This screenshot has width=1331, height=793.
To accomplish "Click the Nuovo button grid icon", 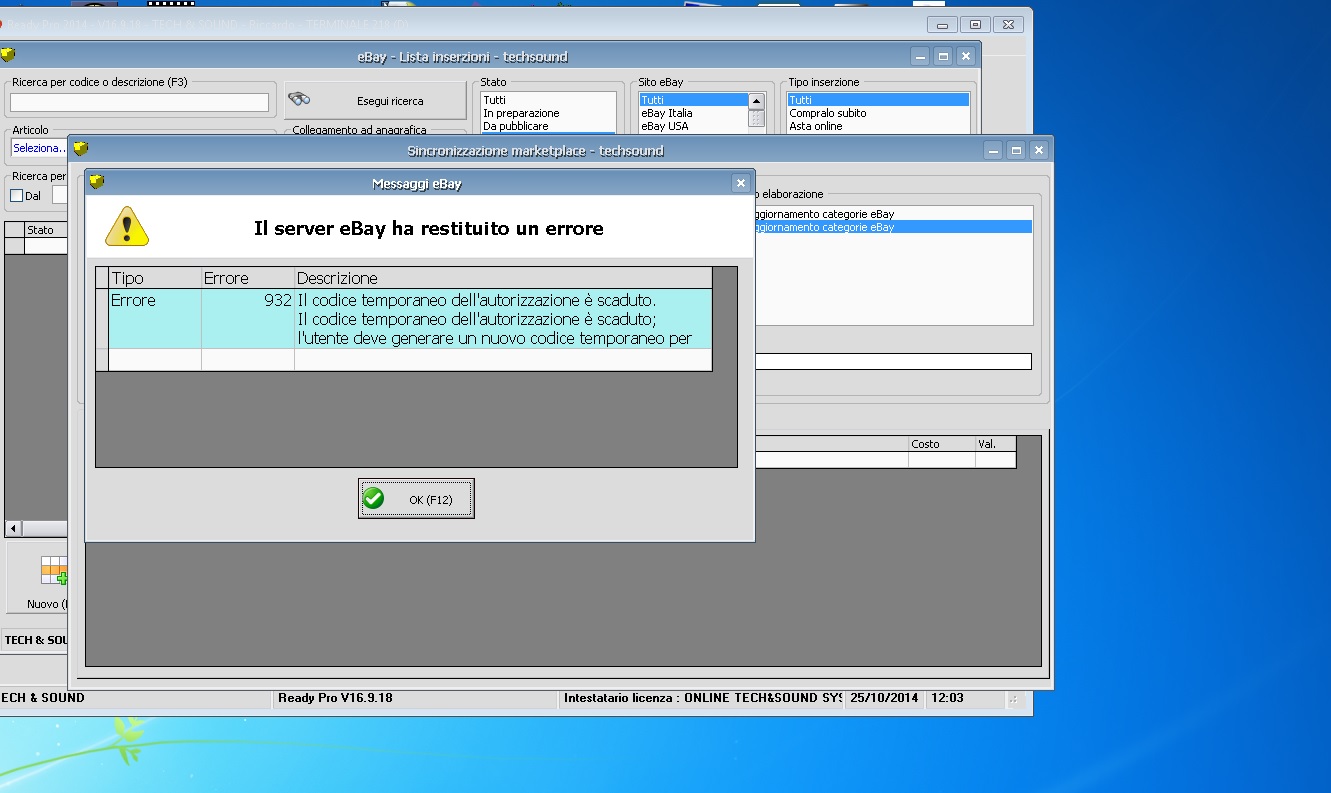I will pos(55,570).
